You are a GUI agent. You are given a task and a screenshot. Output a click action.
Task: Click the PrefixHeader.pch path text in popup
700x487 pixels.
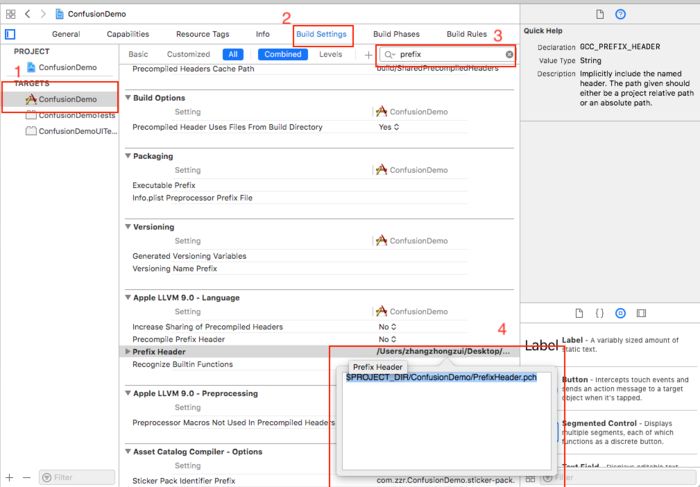click(x=441, y=377)
